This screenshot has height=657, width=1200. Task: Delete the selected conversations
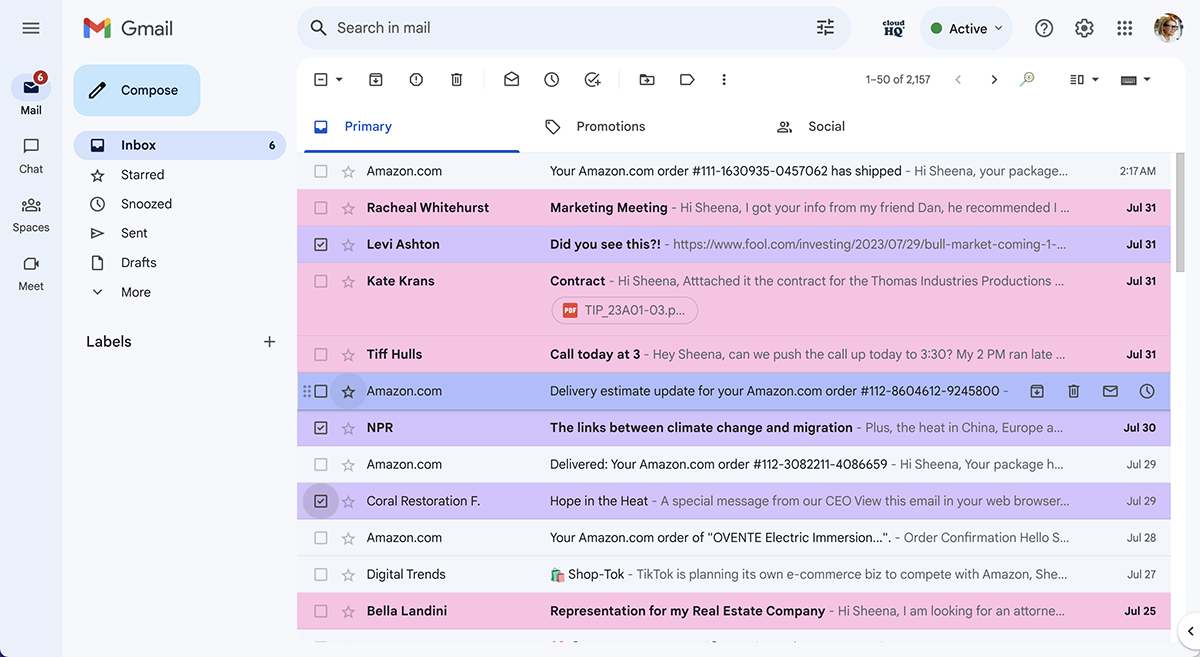click(456, 79)
